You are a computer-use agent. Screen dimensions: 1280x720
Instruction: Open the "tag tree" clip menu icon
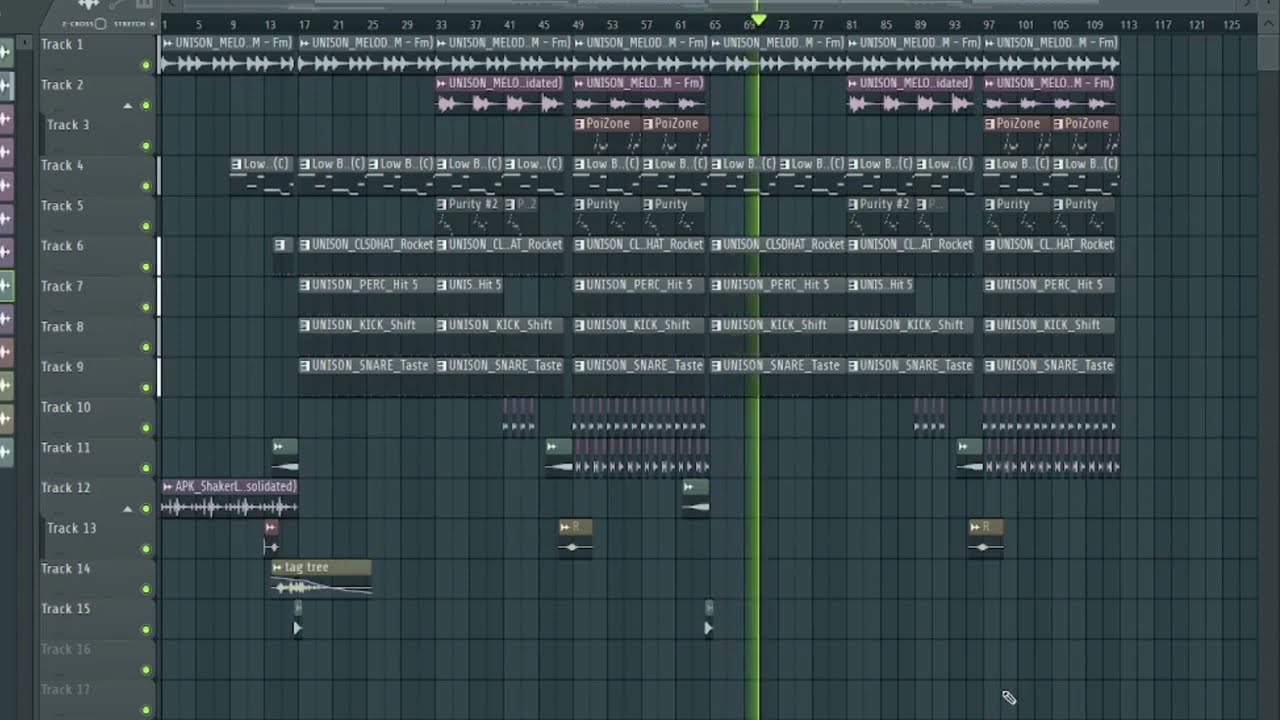click(277, 567)
